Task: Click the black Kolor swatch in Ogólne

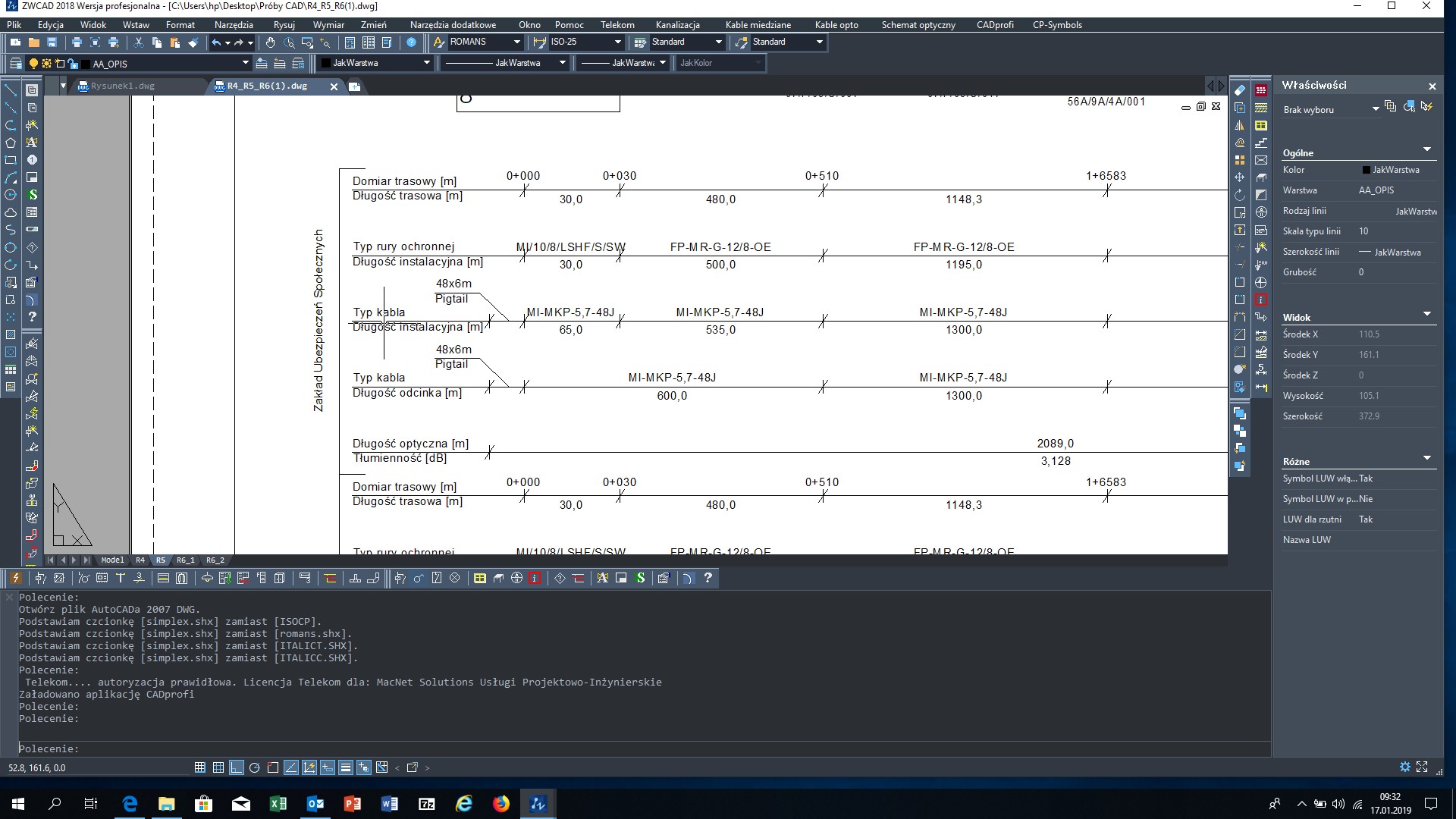Action: click(1367, 170)
